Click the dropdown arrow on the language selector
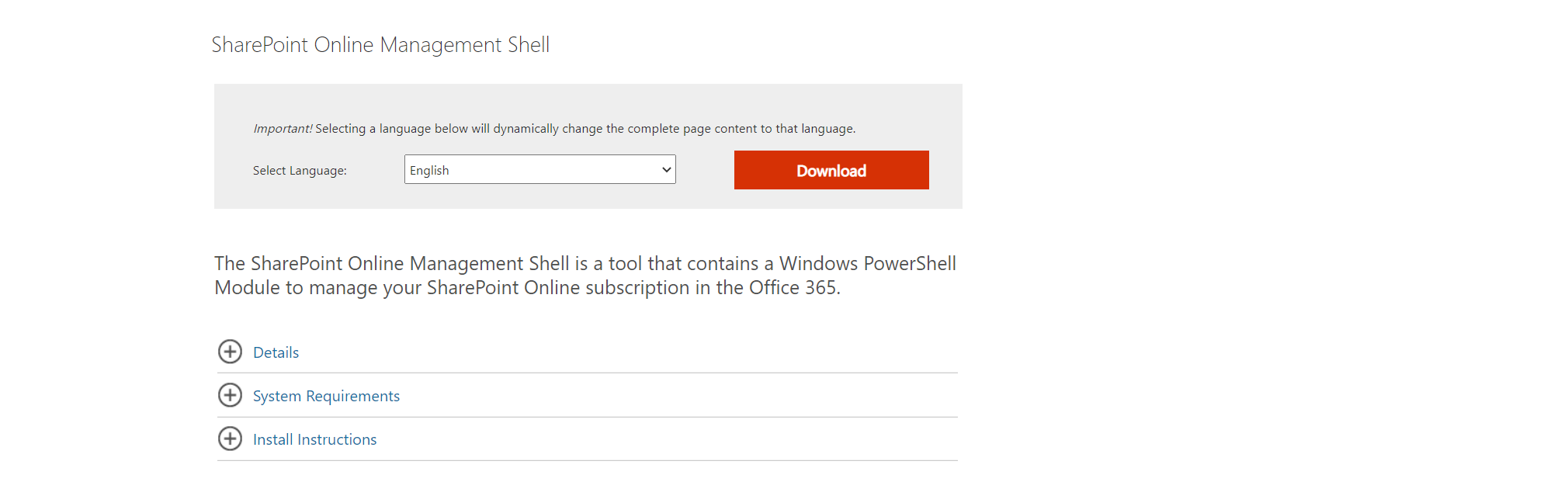The width and height of the screenshot is (1568, 482). pyautogui.click(x=666, y=169)
